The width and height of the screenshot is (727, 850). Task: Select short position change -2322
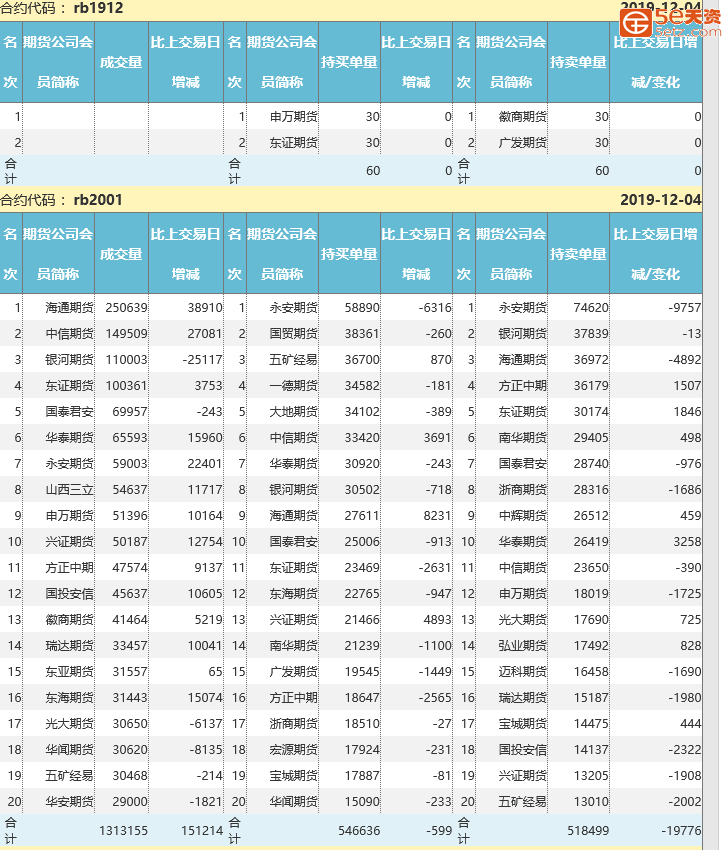(x=685, y=750)
